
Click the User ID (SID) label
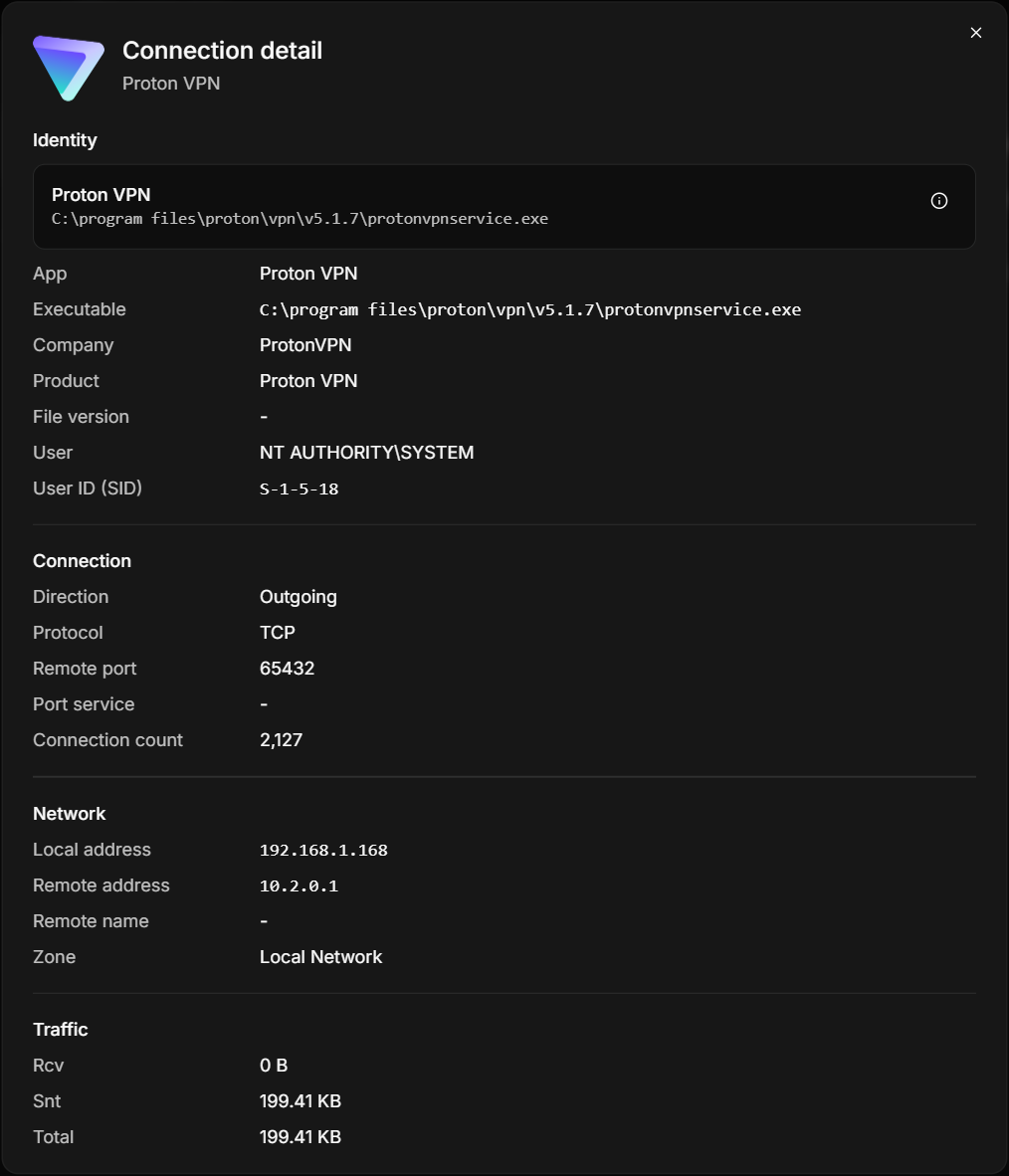[x=87, y=489]
